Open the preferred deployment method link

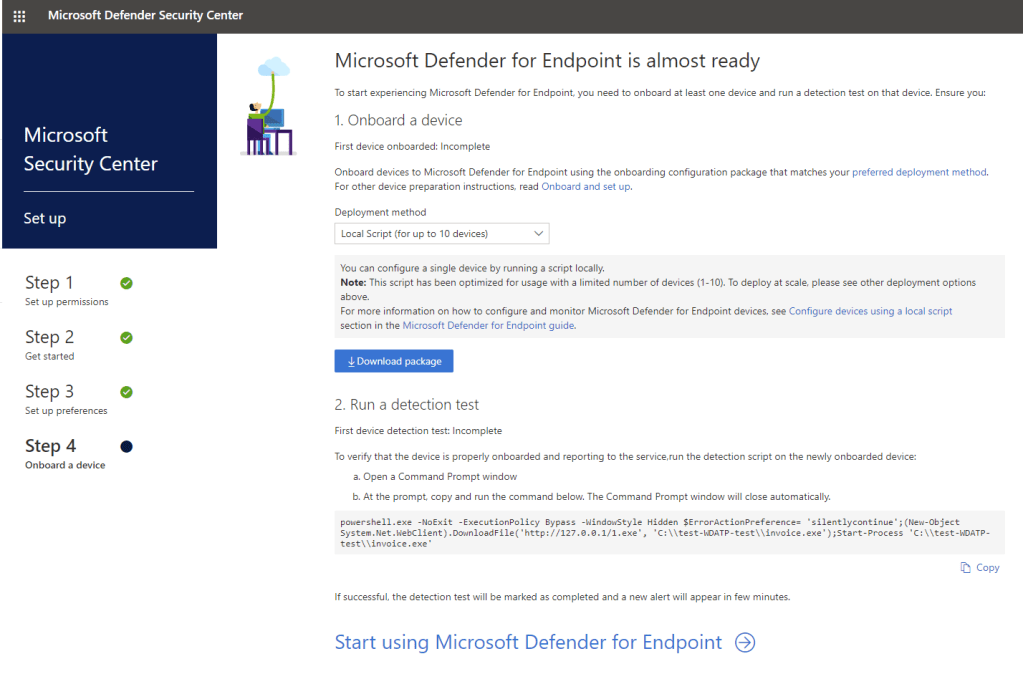(x=918, y=172)
